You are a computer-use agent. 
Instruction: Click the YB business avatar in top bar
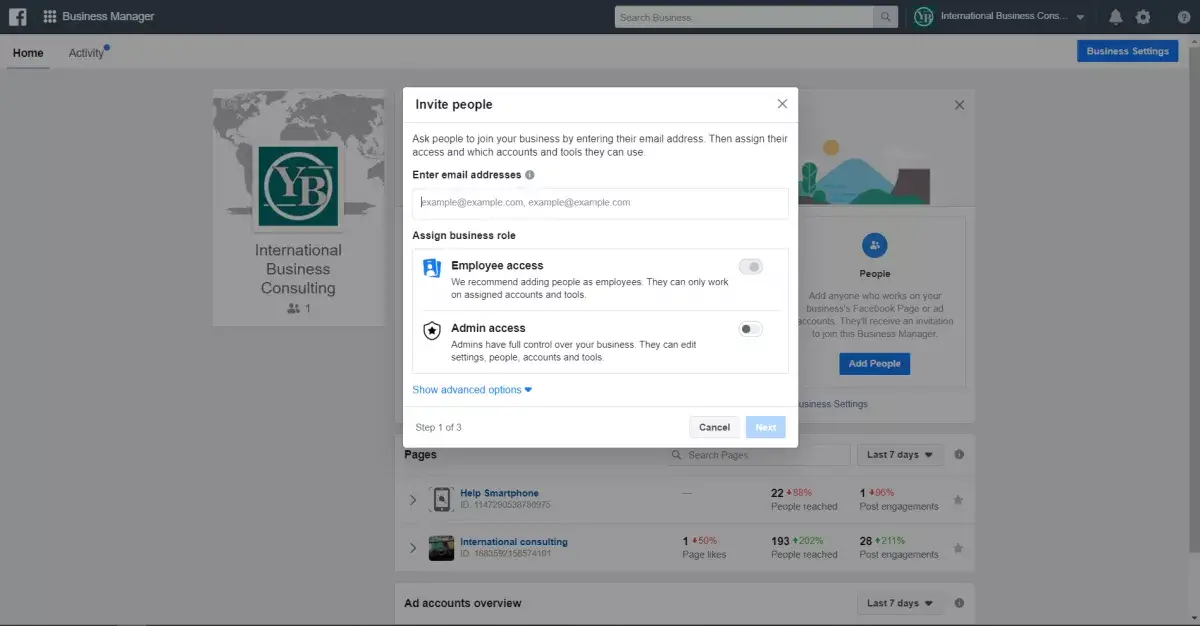pos(924,17)
